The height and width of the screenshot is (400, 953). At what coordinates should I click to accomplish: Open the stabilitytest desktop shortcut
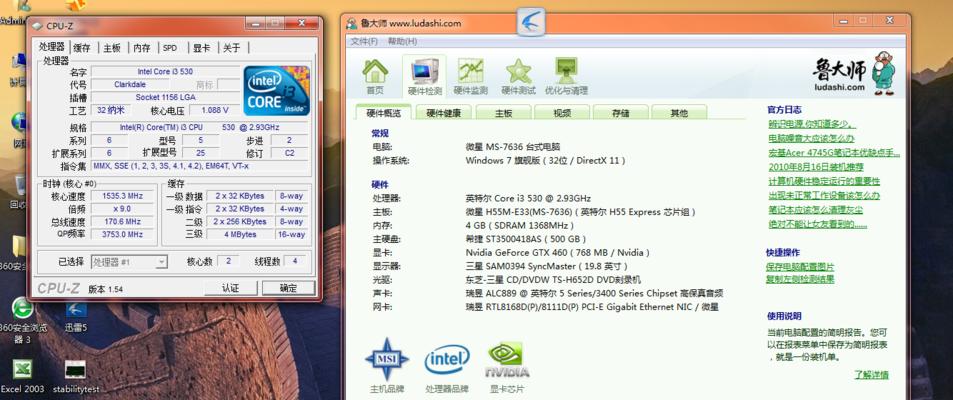click(x=76, y=377)
